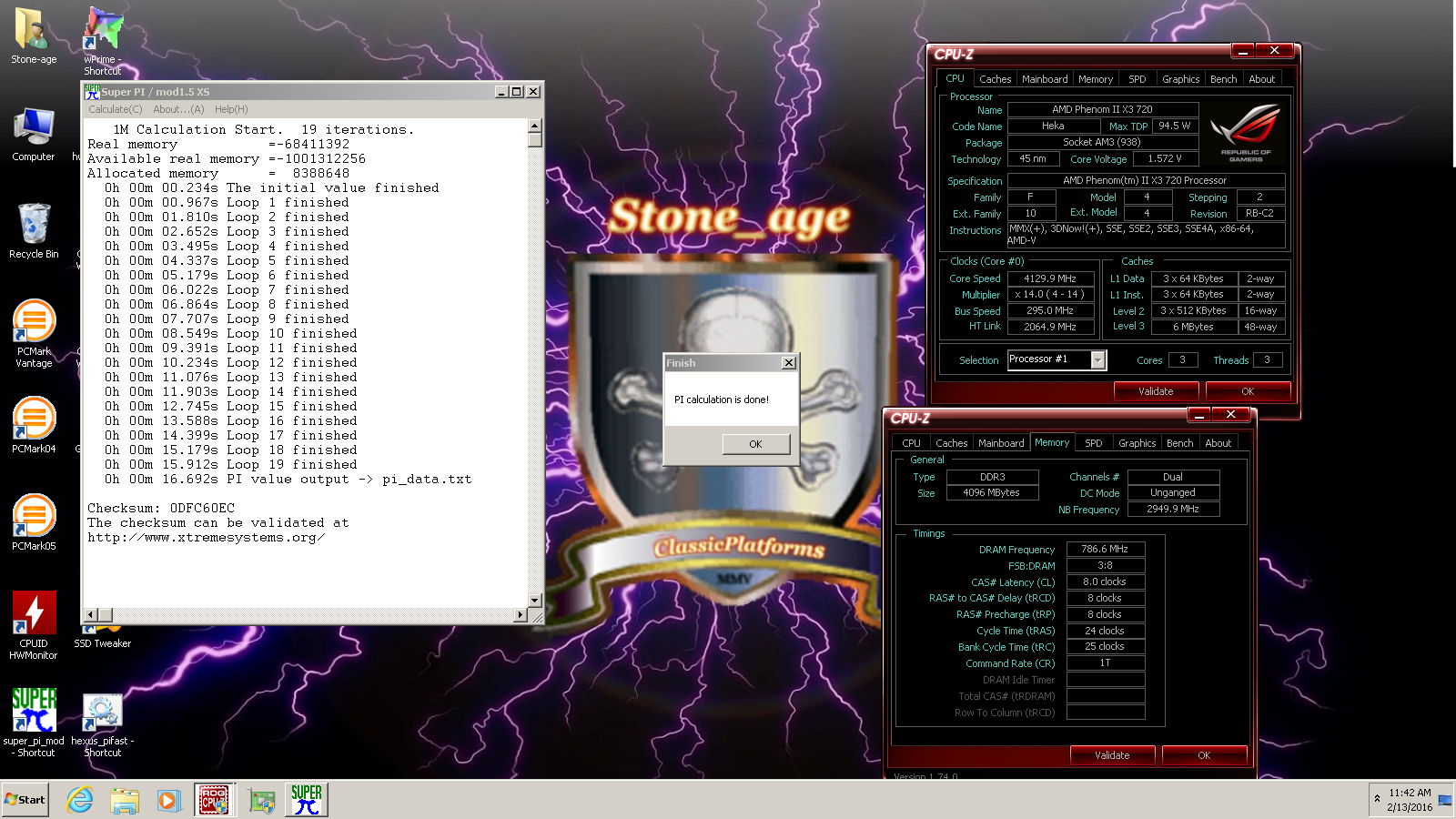
Task: Switch to Super PI taskbar button
Action: [307, 800]
